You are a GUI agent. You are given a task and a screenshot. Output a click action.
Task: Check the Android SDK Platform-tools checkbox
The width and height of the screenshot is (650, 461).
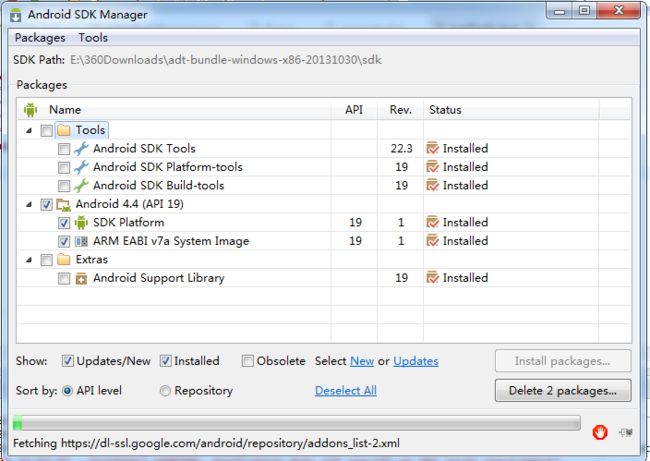(64, 167)
